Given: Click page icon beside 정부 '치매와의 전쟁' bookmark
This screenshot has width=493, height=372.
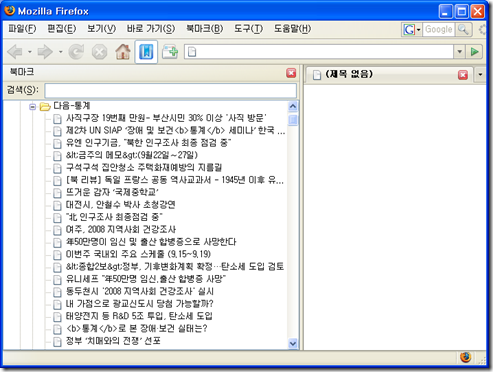Looking at the screenshot, I should pyautogui.click(x=57, y=342).
